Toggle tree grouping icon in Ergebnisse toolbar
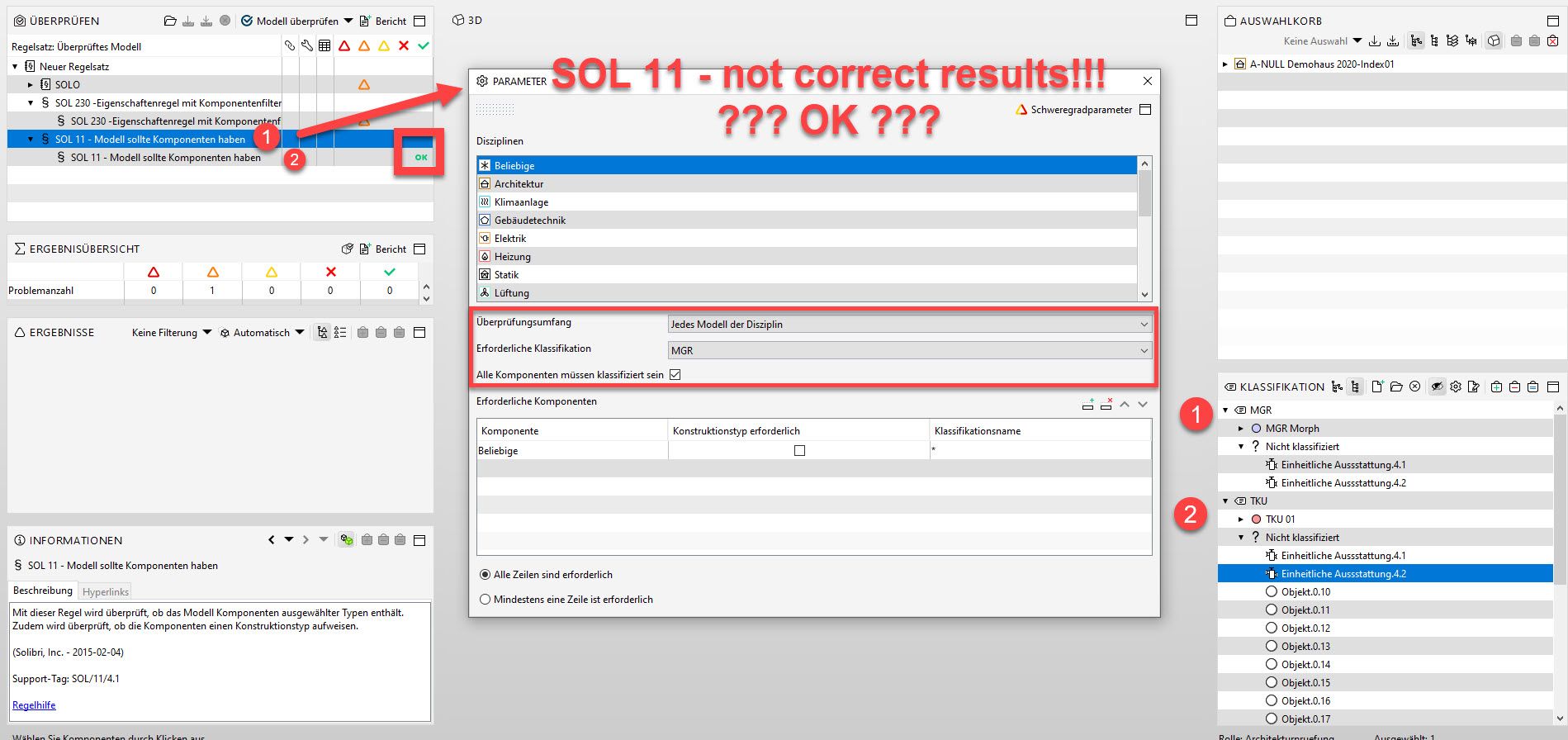The width and height of the screenshot is (1568, 740). click(322, 332)
